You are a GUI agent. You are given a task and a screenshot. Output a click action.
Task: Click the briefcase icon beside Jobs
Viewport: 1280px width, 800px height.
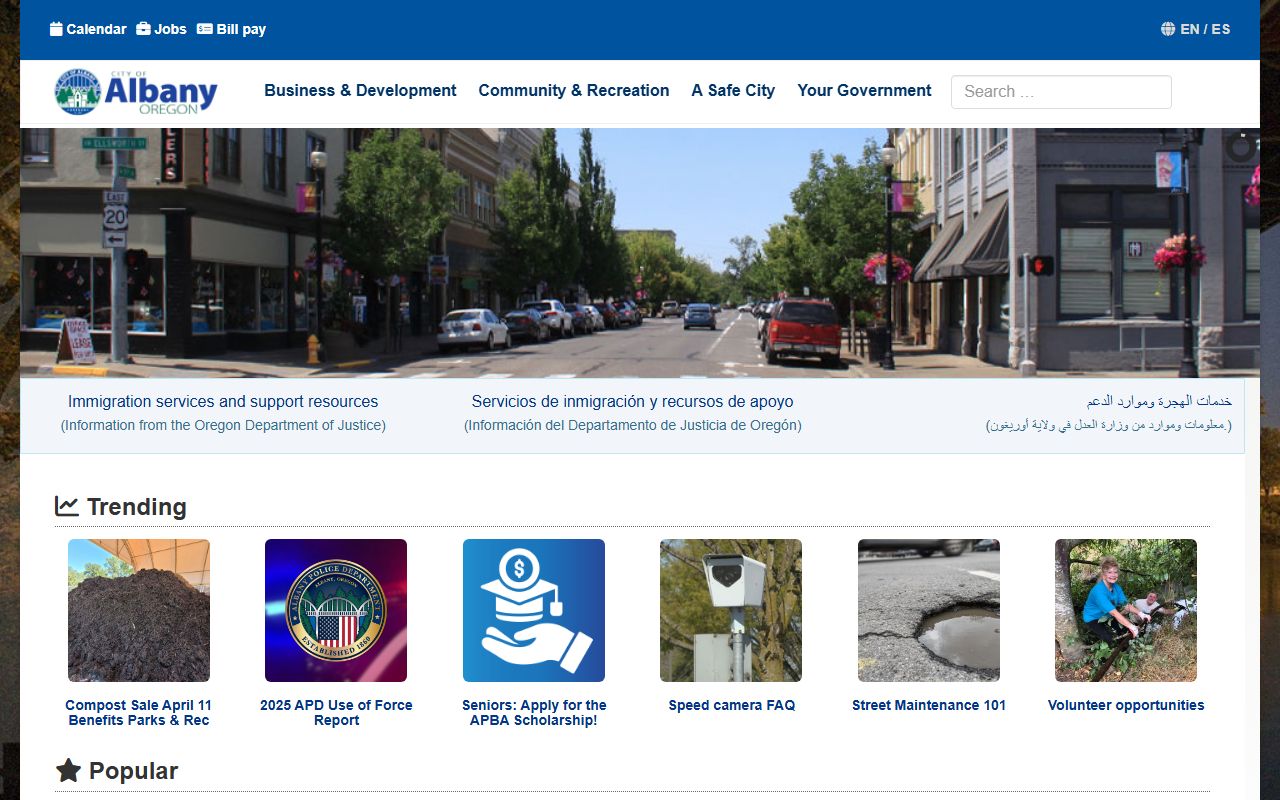click(143, 29)
